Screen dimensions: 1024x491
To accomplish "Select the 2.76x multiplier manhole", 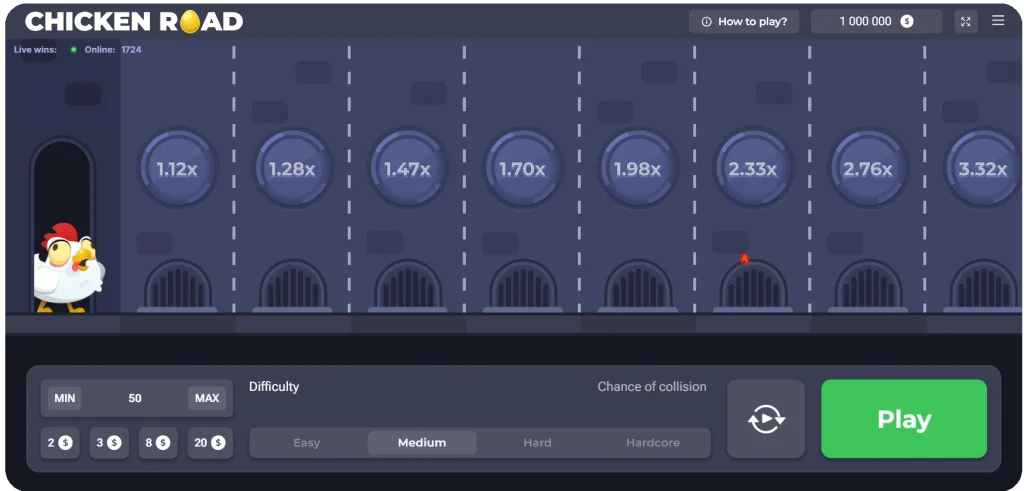I will click(867, 170).
